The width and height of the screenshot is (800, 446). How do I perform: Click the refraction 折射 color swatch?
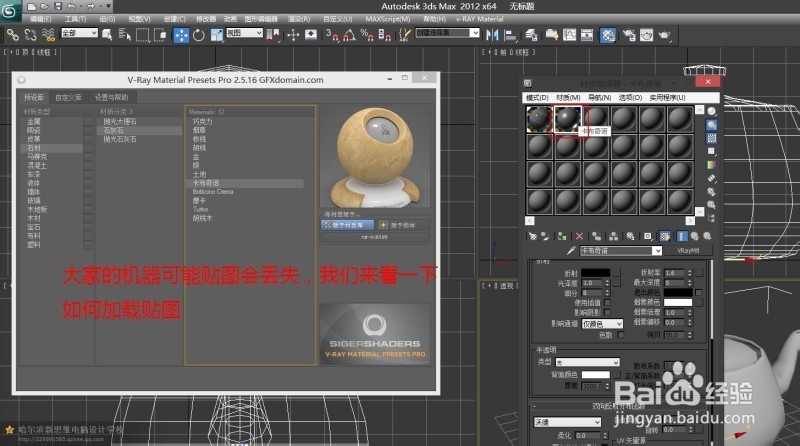594,272
